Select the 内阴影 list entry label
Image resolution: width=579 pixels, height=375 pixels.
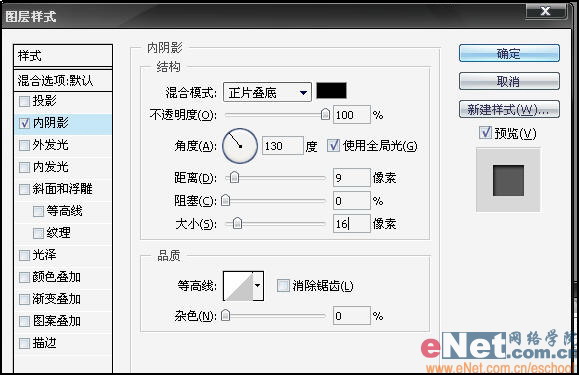tap(51, 123)
